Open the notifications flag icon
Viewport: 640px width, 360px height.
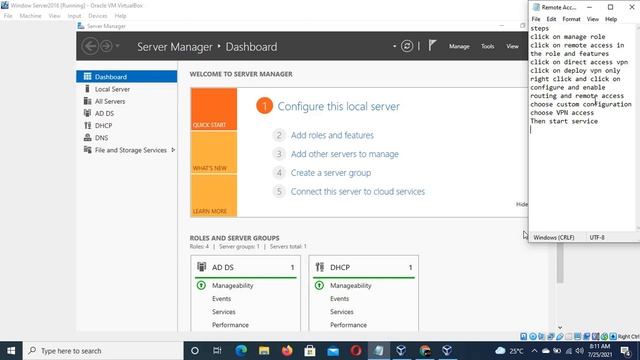tap(432, 46)
